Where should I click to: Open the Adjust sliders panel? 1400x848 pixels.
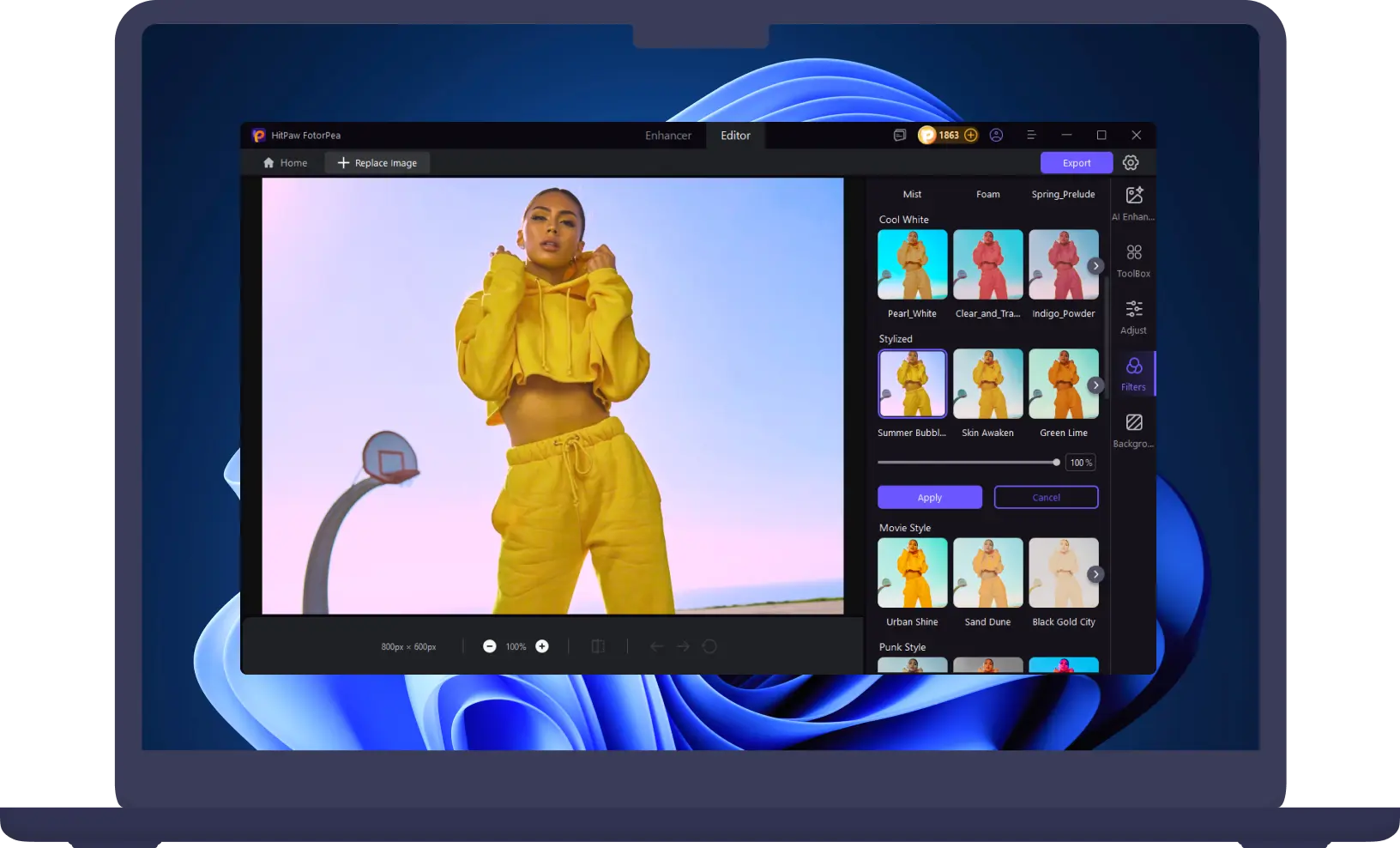tap(1133, 317)
